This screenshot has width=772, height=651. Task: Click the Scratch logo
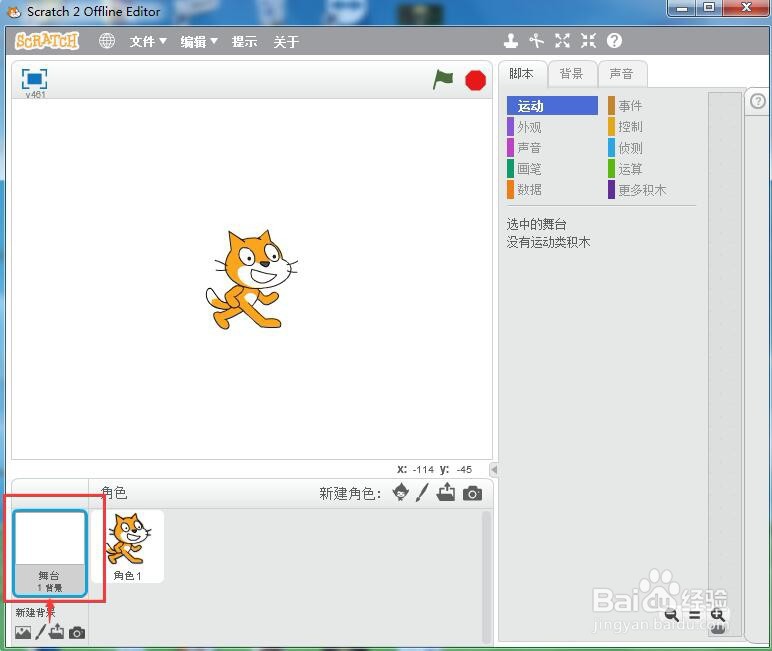click(47, 41)
